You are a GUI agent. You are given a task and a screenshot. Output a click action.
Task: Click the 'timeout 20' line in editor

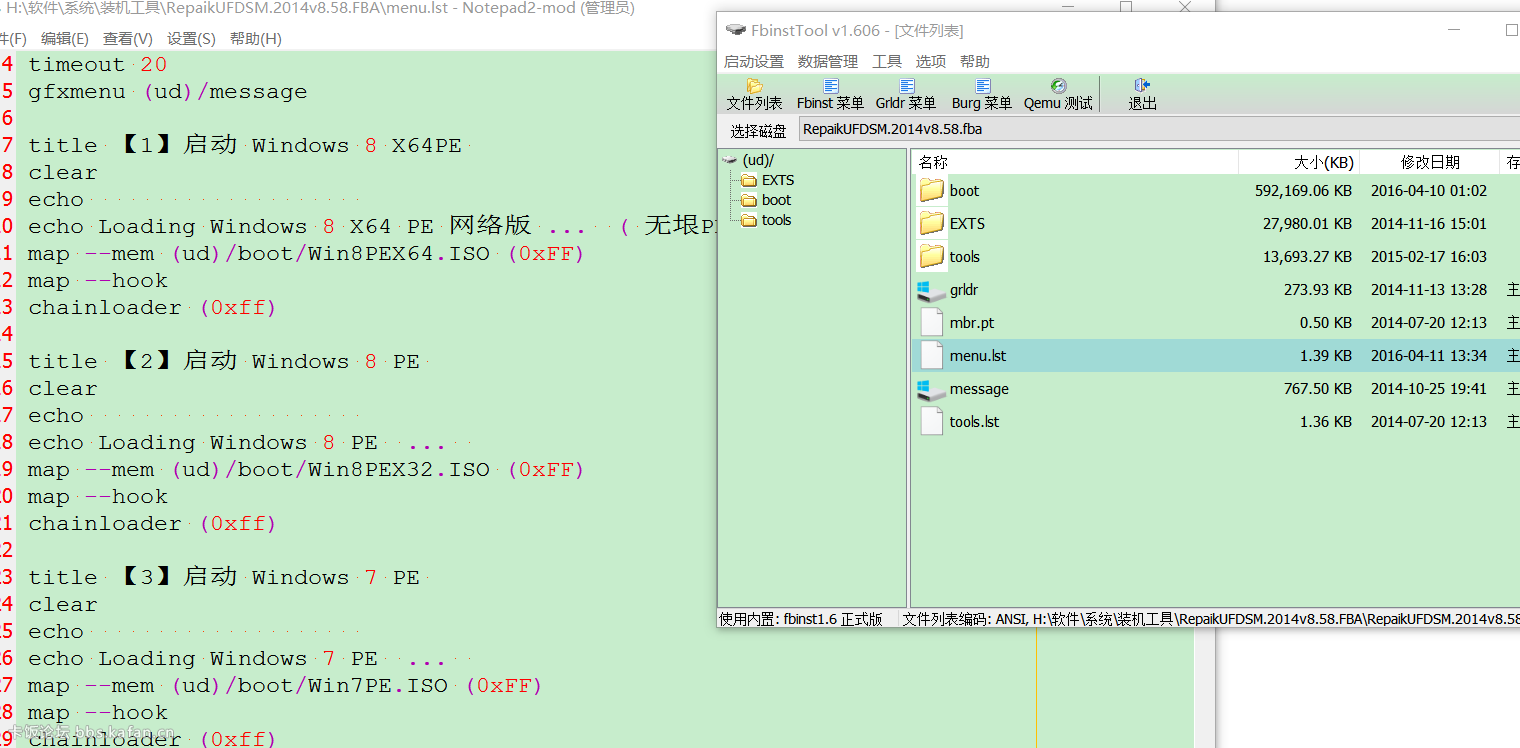(98, 65)
